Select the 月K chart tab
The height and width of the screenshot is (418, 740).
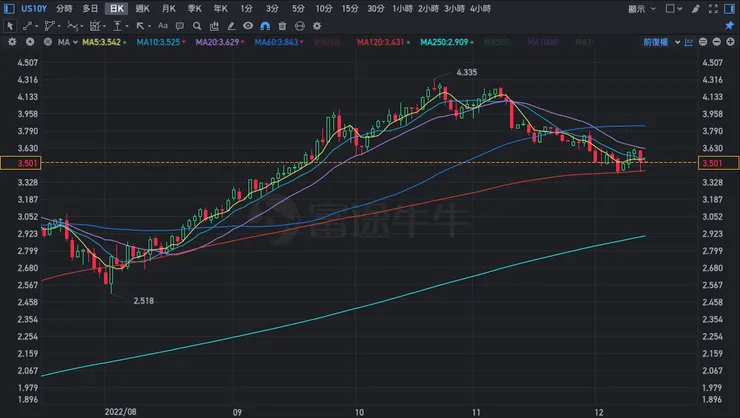tap(168, 8)
